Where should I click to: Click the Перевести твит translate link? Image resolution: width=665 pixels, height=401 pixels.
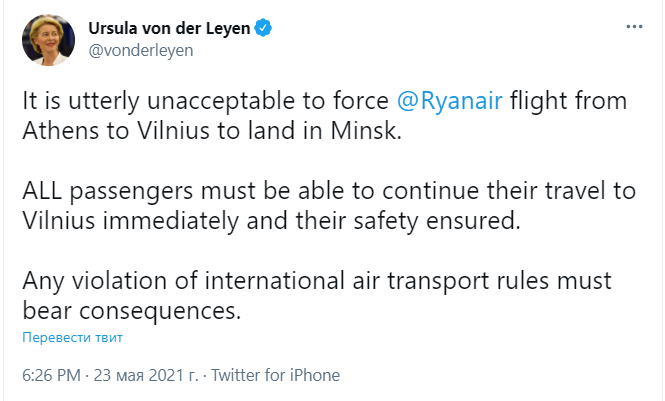pos(73,338)
